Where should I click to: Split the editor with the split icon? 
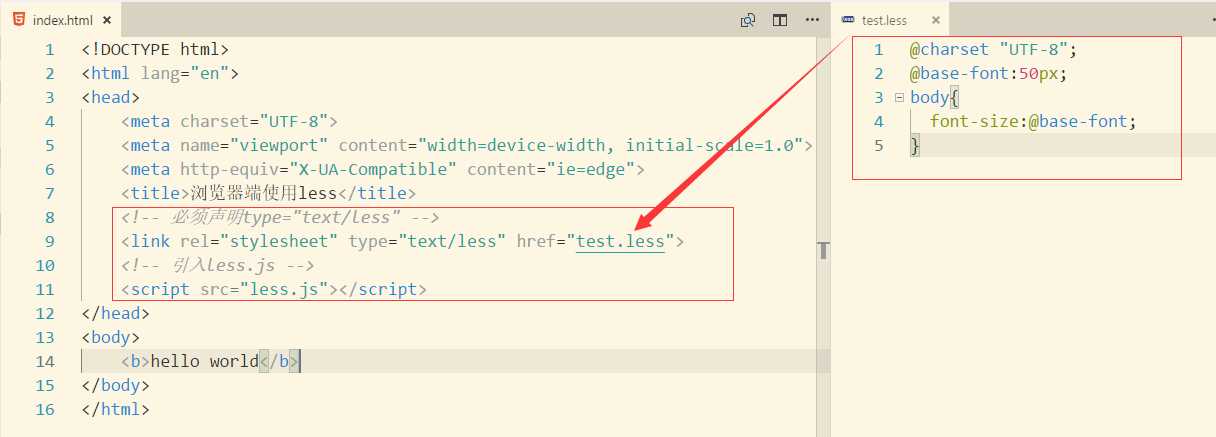tap(780, 20)
